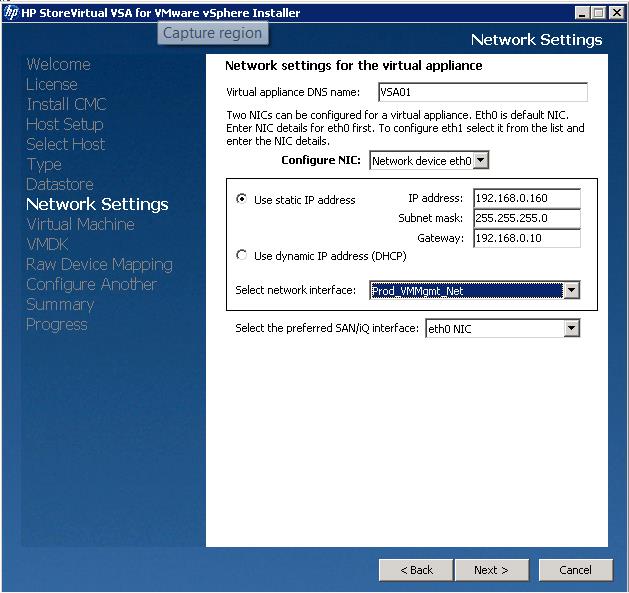This screenshot has height=593, width=629.
Task: Click the Prod_VMMgmt_Net selected interface value
Action: (x=466, y=290)
